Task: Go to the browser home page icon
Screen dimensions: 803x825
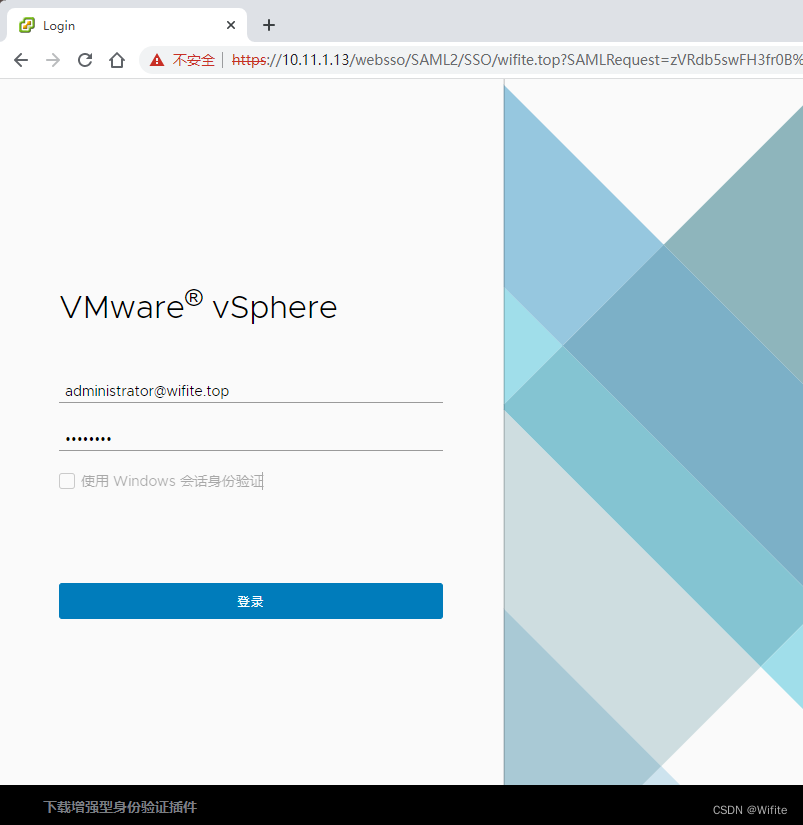Action: (117, 60)
